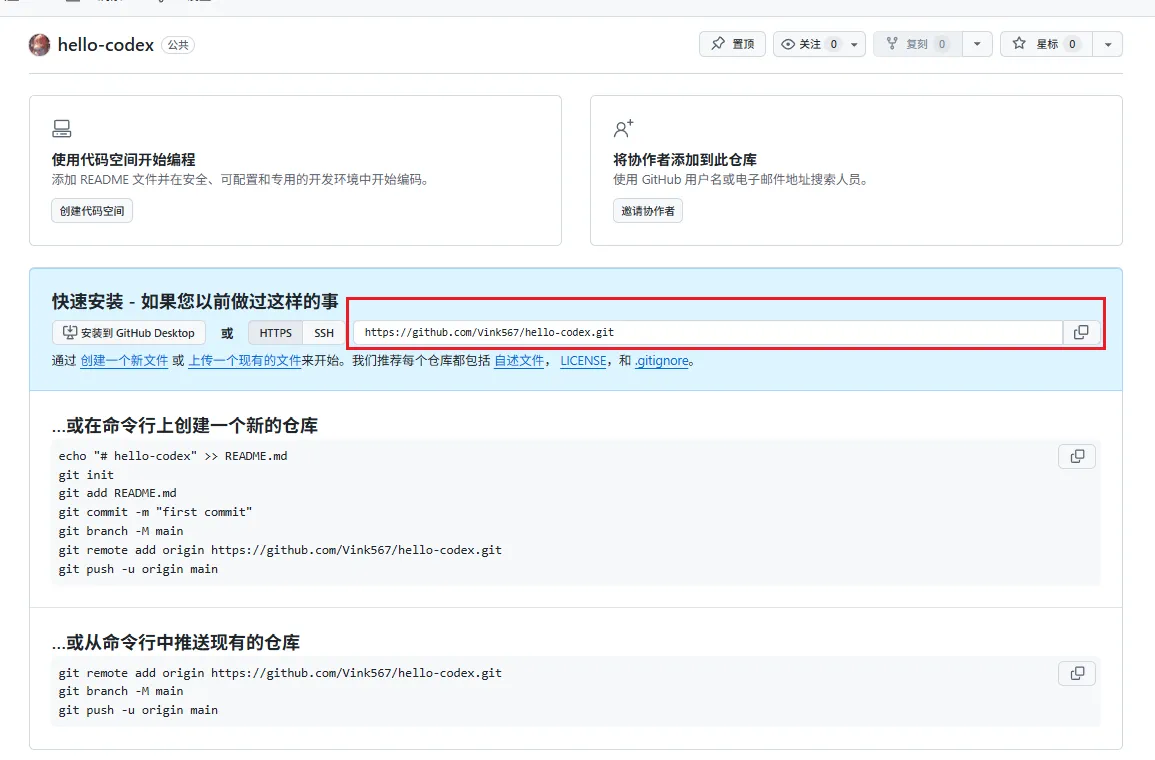Copy the push existing repository commands
The width and height of the screenshot is (1155, 760).
[x=1077, y=673]
